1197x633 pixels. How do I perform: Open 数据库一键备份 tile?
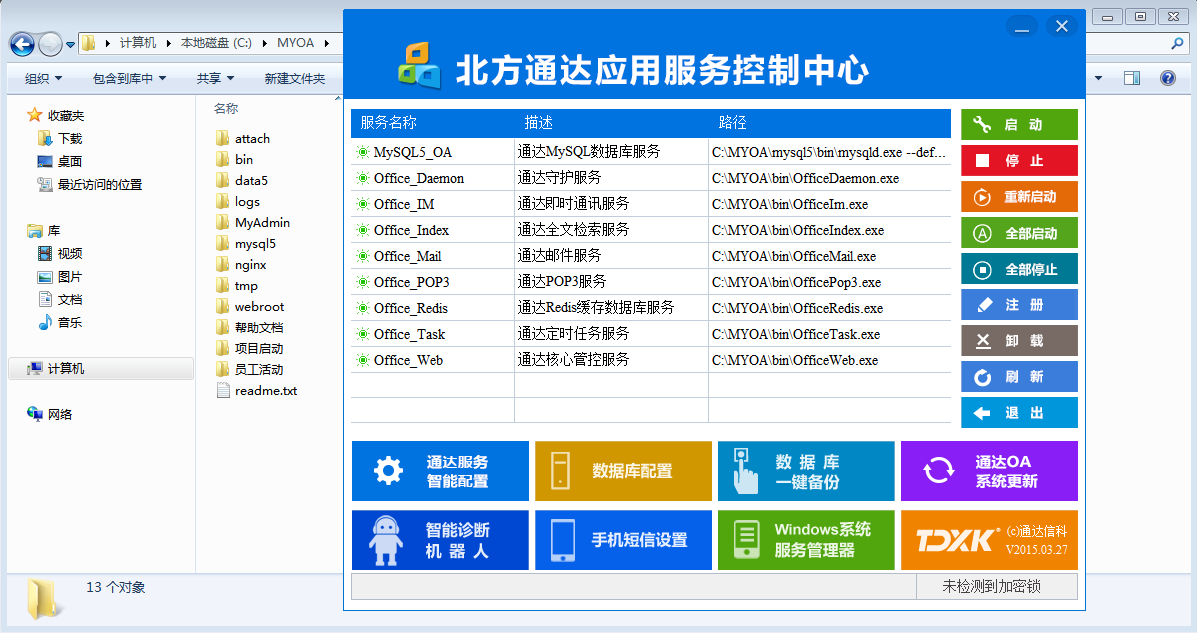(x=806, y=471)
